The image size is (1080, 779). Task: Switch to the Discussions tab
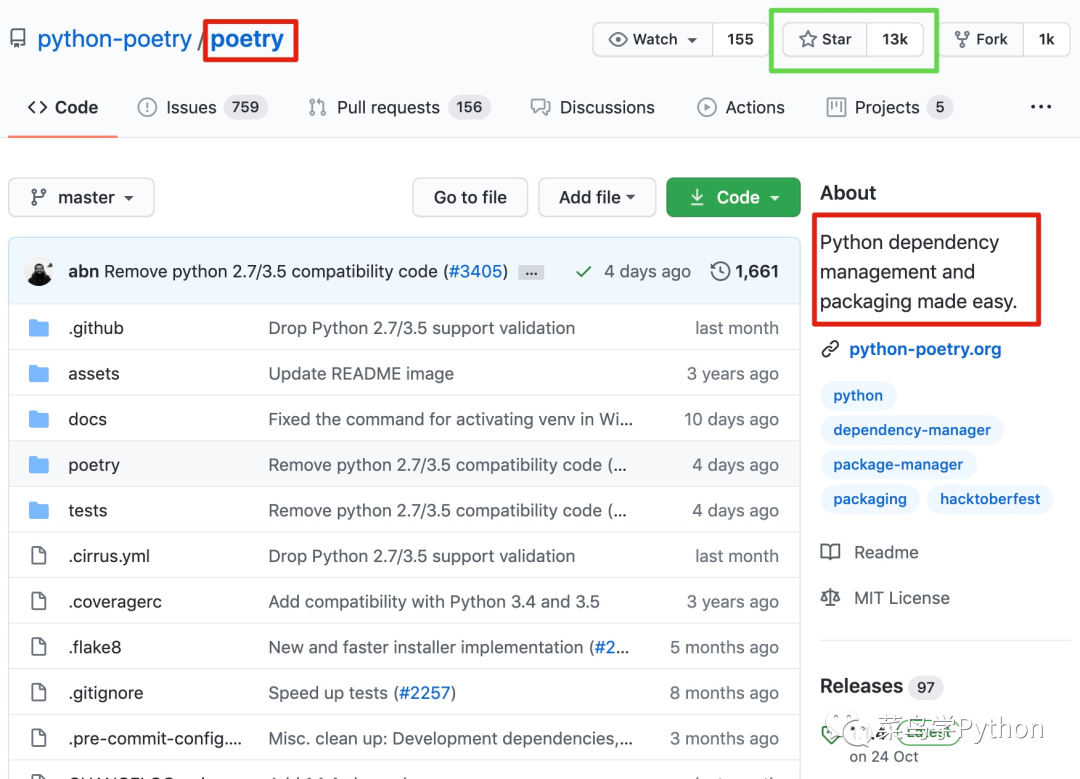point(592,107)
